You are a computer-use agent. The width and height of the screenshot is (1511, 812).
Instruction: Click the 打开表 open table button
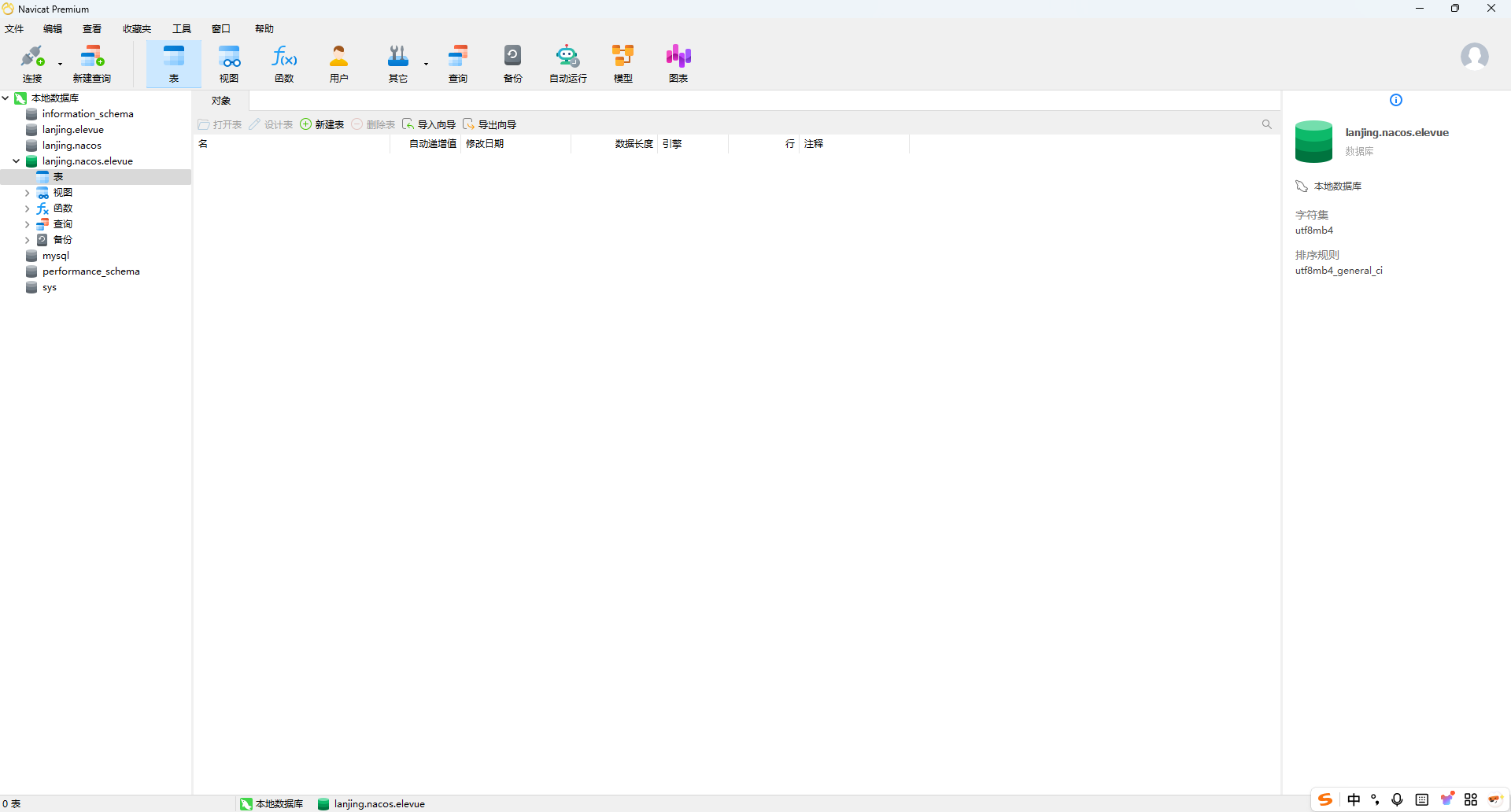point(220,124)
